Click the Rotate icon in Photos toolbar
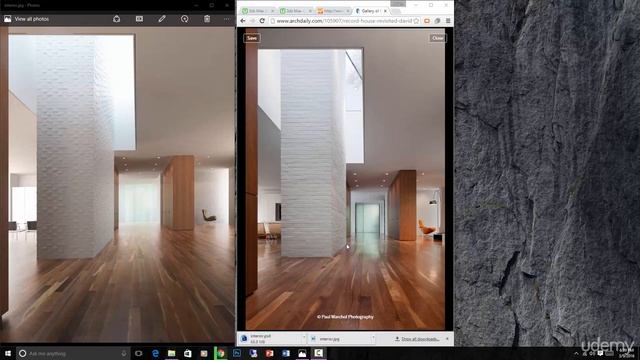The width and height of the screenshot is (640, 360). 184,19
